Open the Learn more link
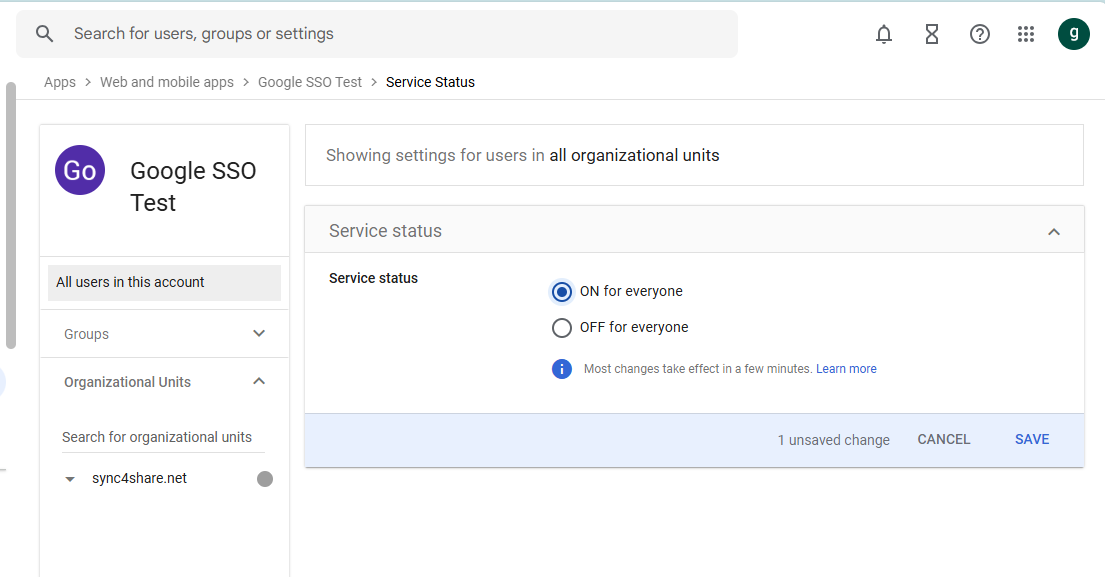This screenshot has height=577, width=1105. point(846,368)
